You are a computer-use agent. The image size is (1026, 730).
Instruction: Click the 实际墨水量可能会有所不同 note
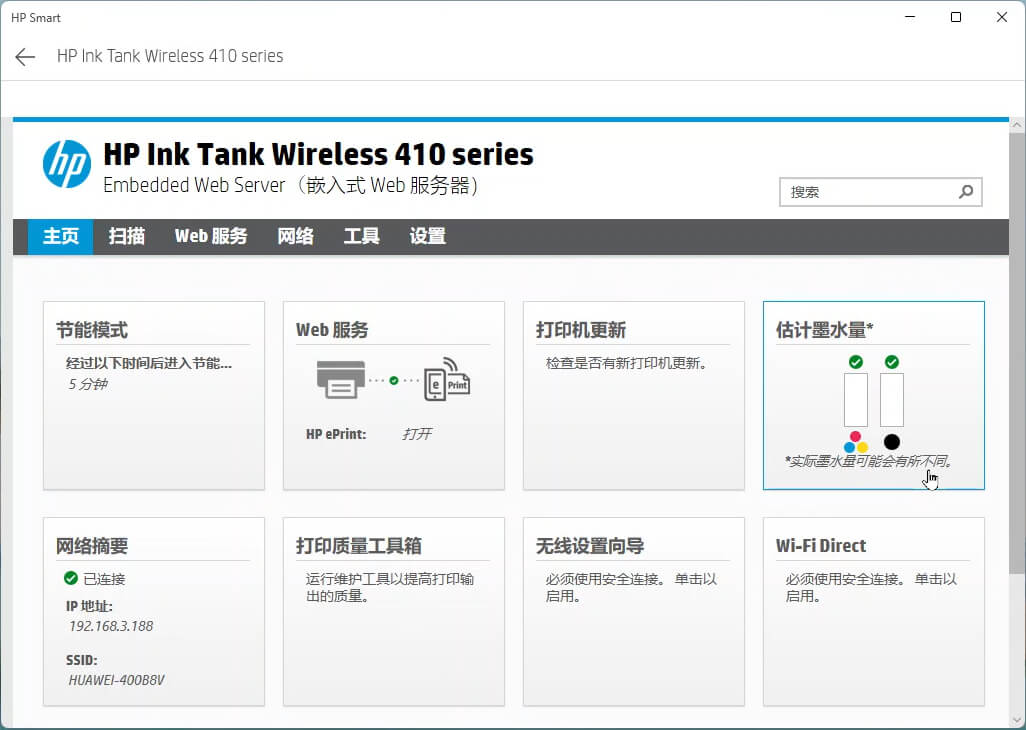(869, 461)
